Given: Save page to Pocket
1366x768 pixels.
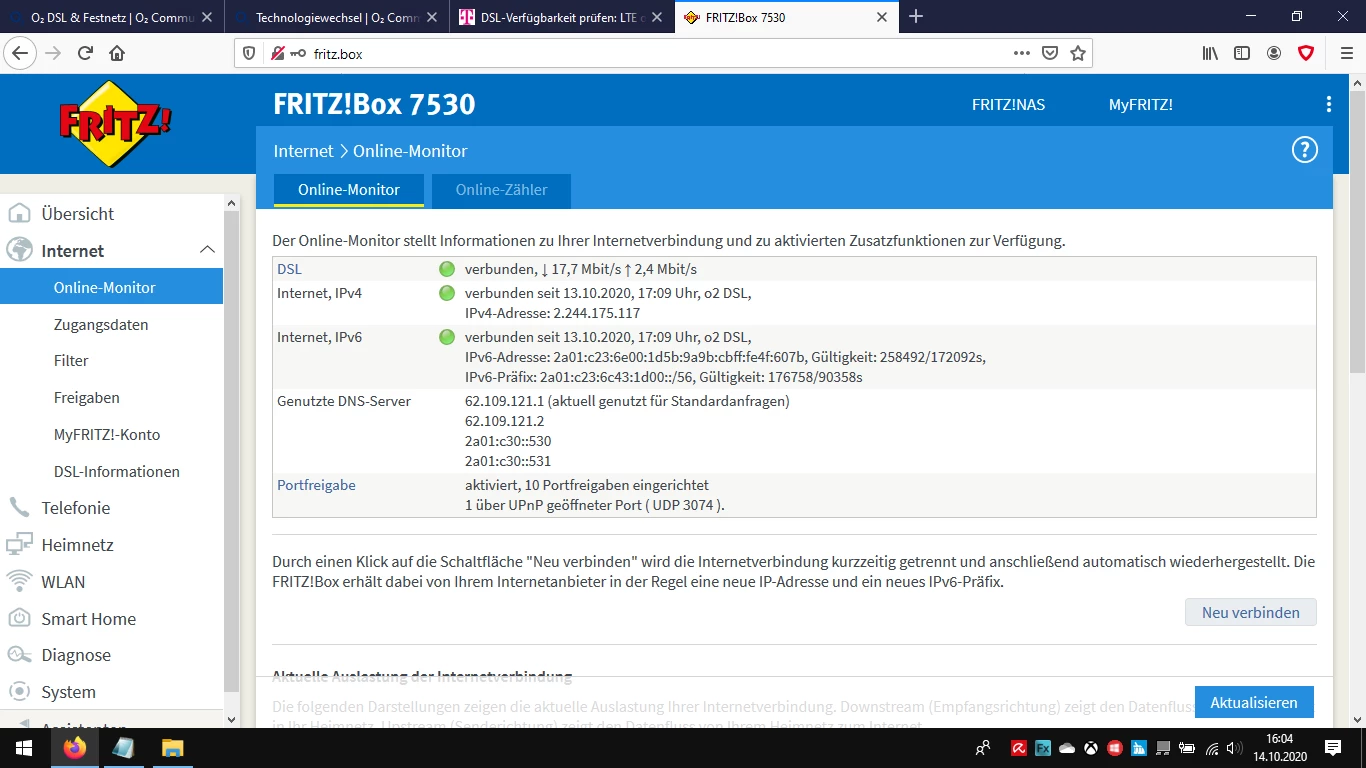Looking at the screenshot, I should [1050, 54].
